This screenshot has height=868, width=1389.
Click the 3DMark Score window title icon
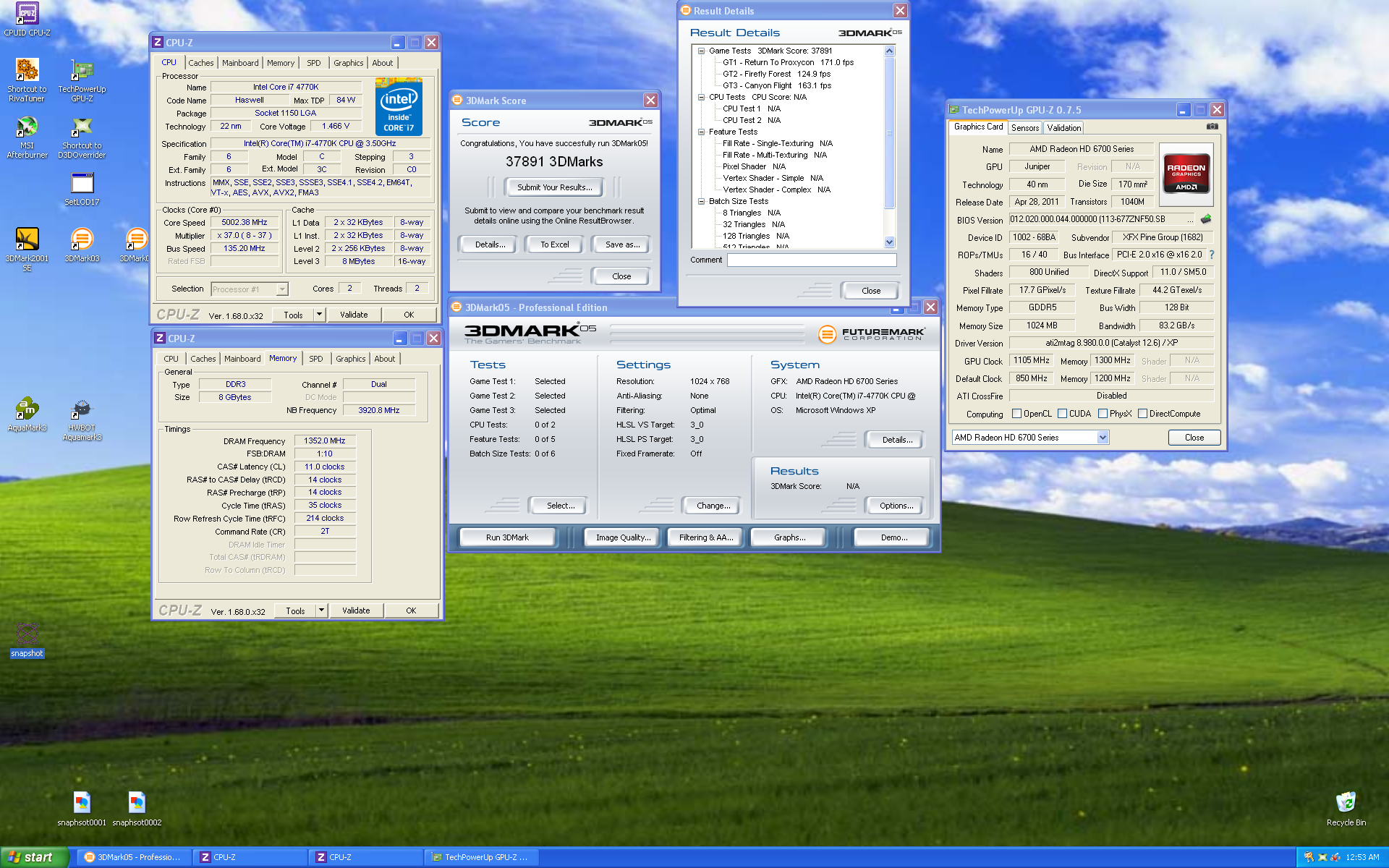tap(457, 100)
